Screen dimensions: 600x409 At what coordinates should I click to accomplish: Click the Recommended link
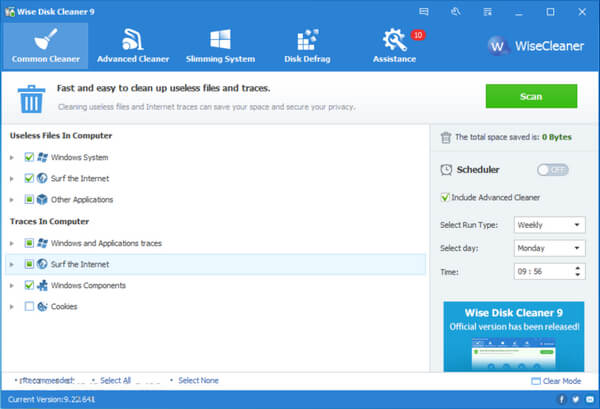coord(47,381)
